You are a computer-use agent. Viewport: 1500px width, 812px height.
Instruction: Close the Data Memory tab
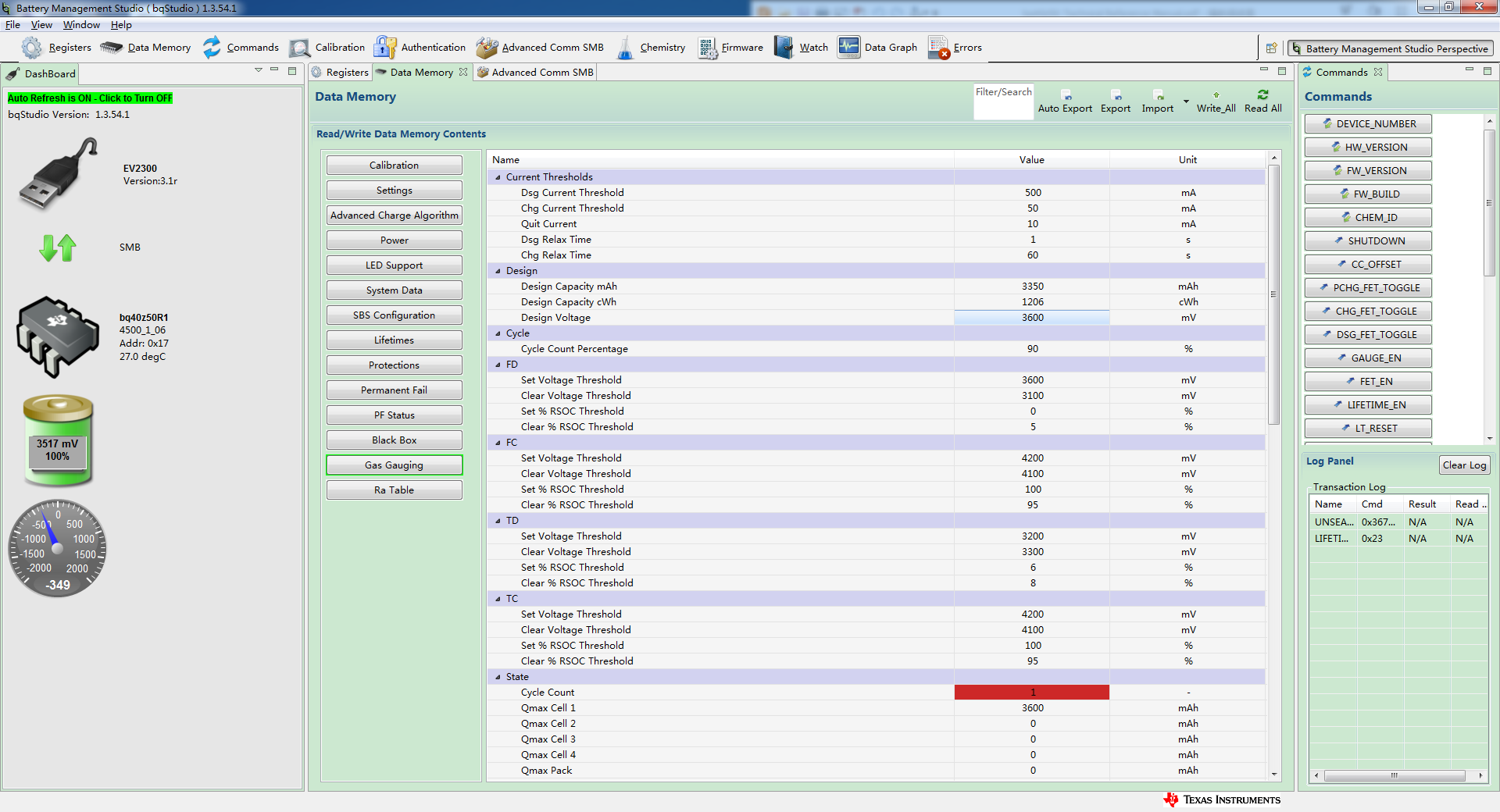[463, 72]
